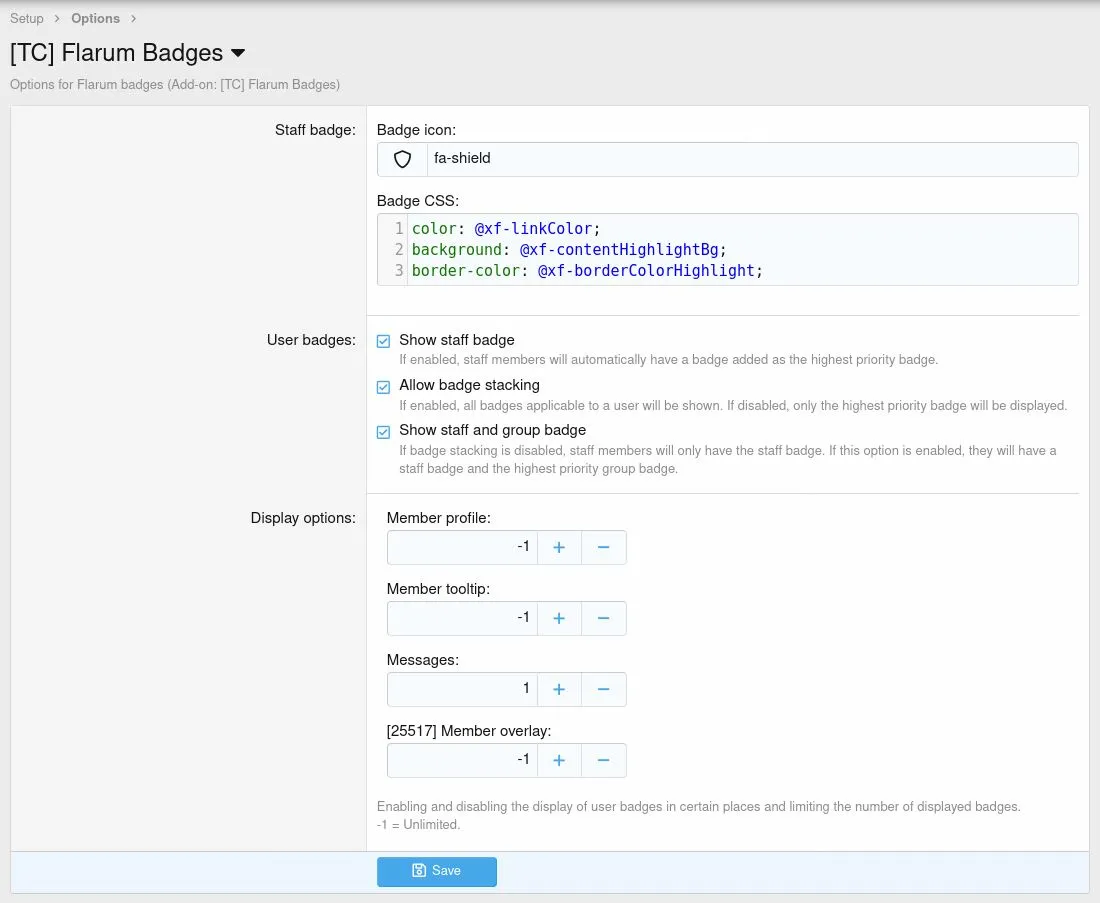Decrease Member overlay value with minus
This screenshot has height=903, width=1100.
click(603, 760)
